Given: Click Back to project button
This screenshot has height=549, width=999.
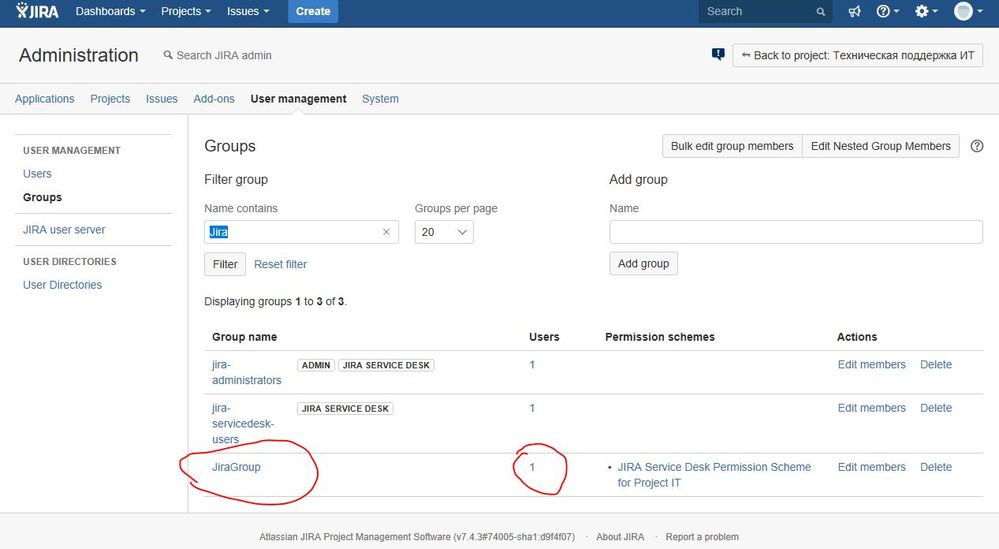Looking at the screenshot, I should (858, 55).
